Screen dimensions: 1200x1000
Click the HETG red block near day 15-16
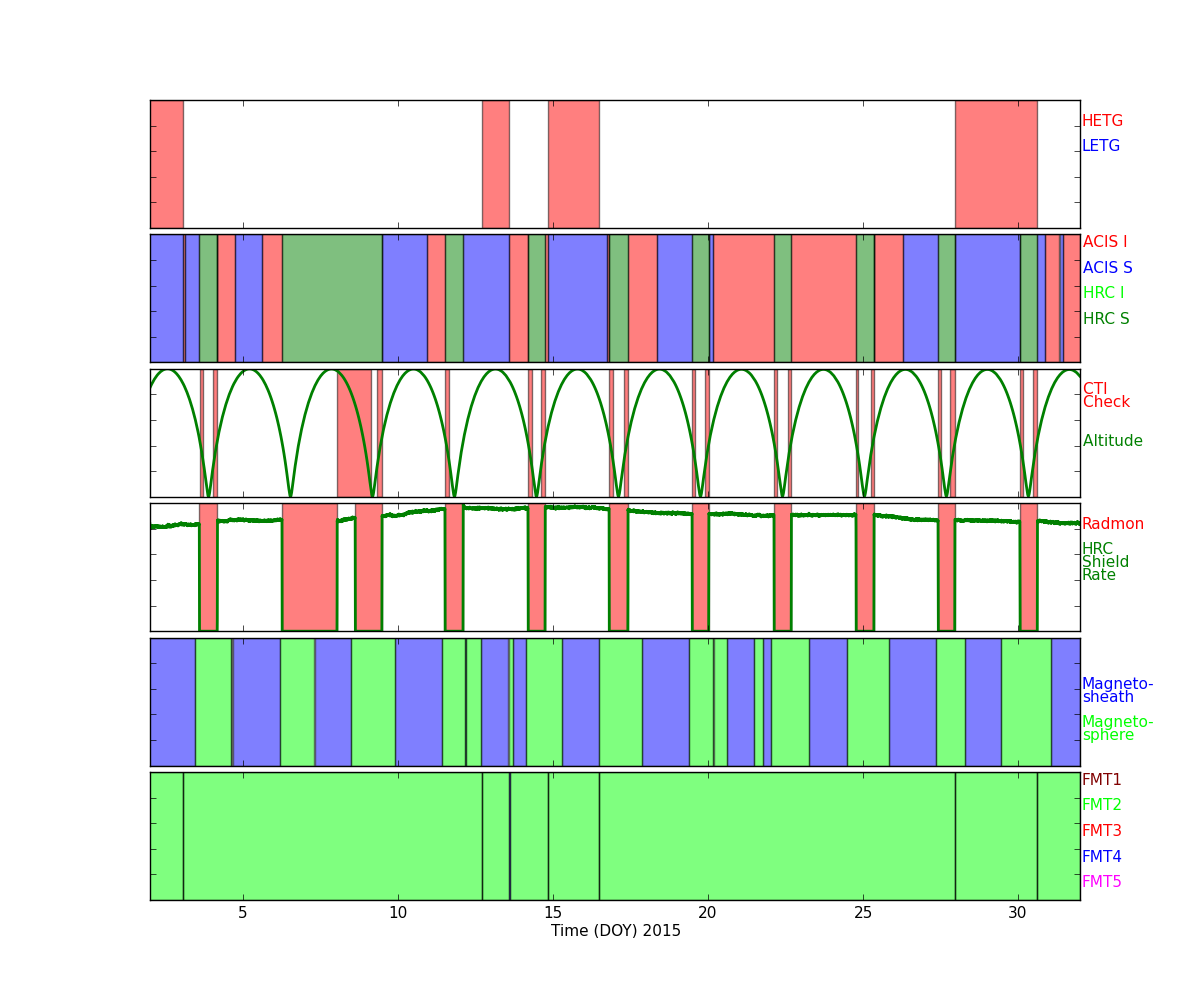(574, 164)
